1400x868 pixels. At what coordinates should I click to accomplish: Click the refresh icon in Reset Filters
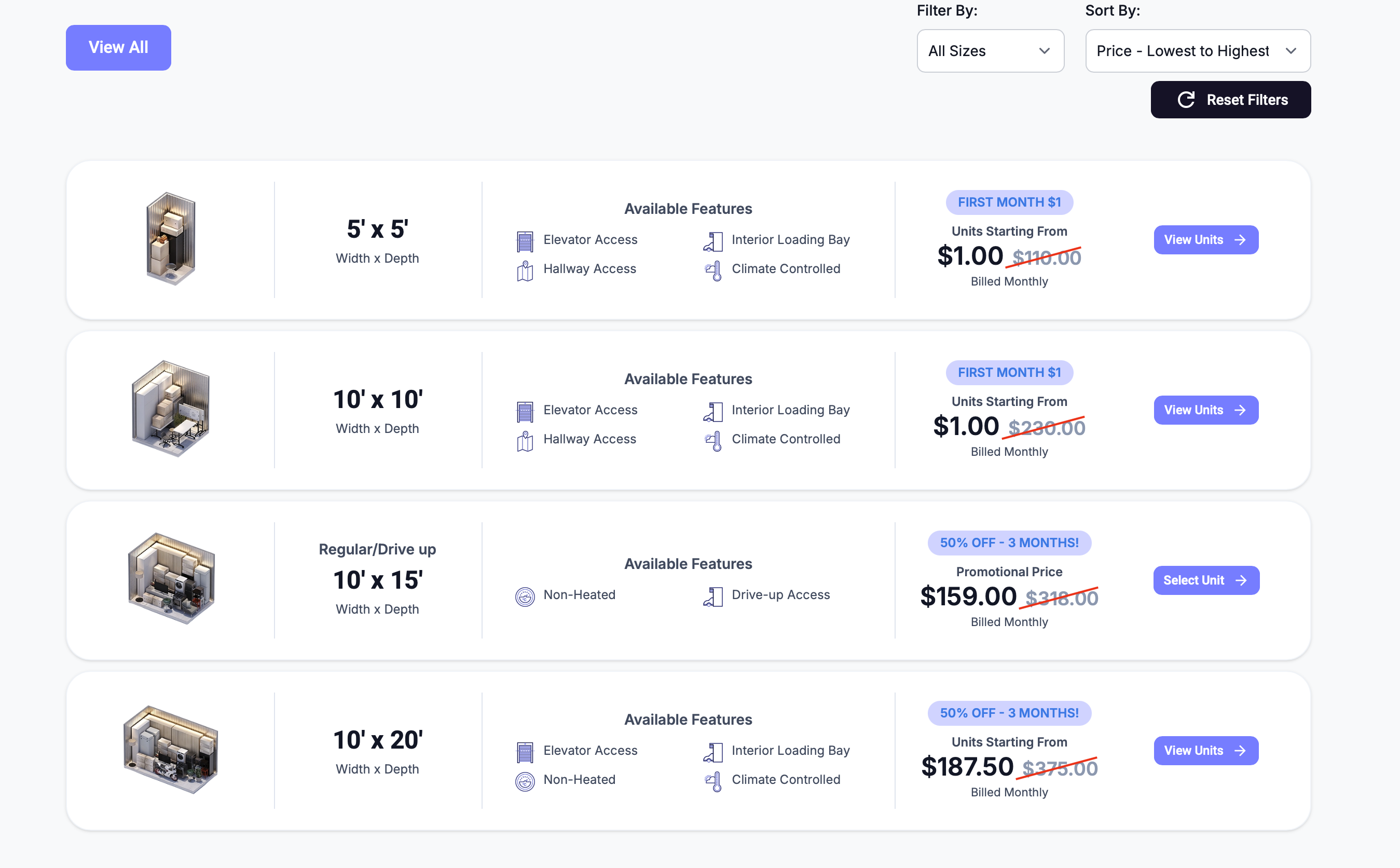pyautogui.click(x=1186, y=100)
